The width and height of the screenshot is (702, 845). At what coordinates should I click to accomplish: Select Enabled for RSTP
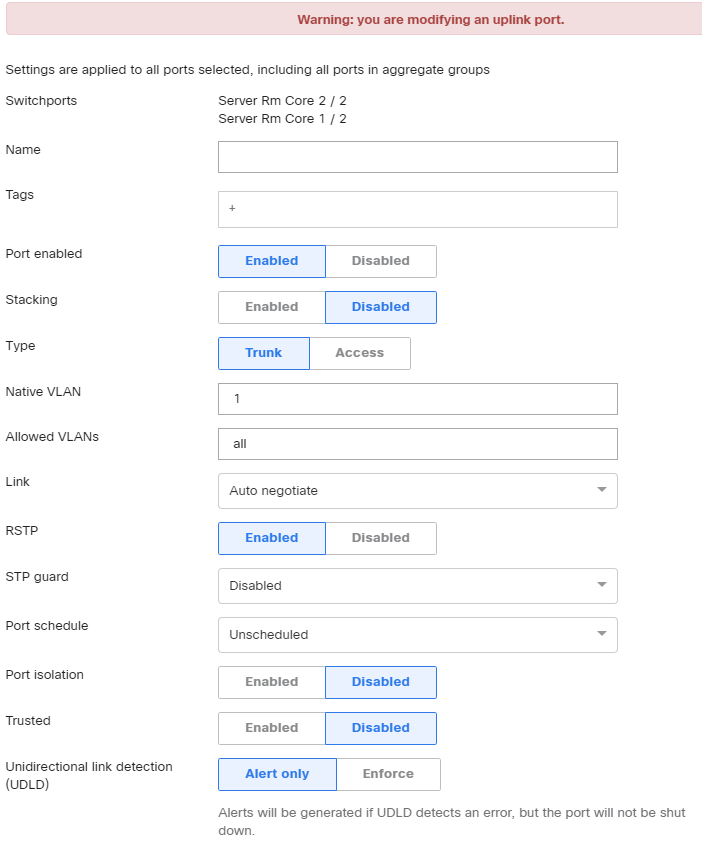[272, 538]
